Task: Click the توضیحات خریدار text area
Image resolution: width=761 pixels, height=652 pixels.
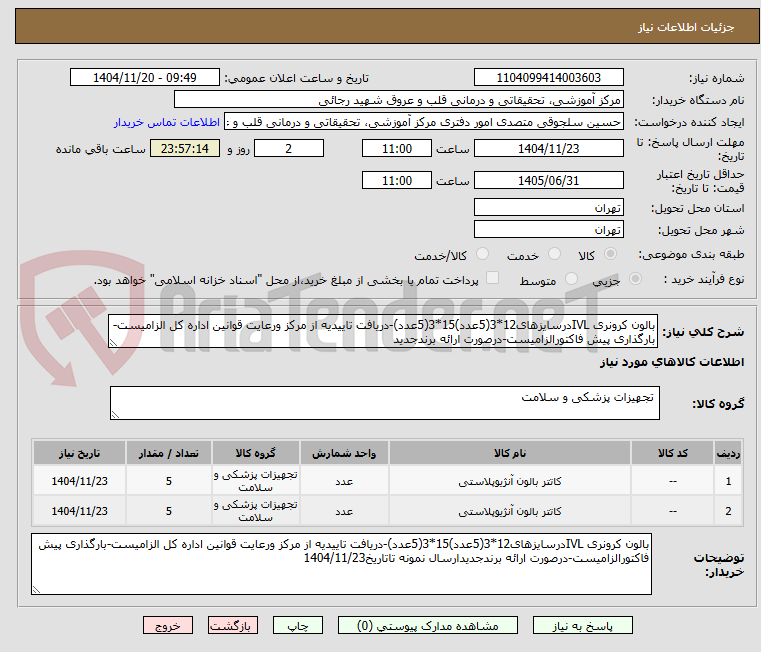Action: (x=341, y=564)
